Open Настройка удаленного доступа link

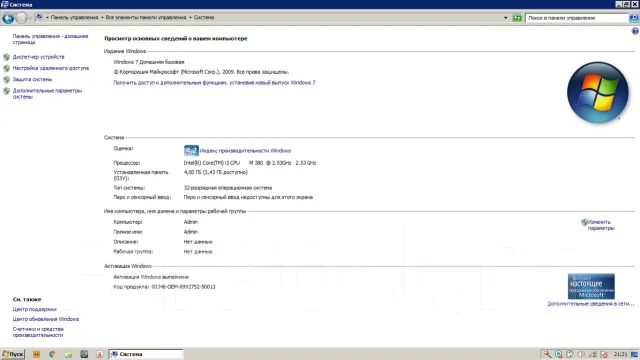(51, 68)
